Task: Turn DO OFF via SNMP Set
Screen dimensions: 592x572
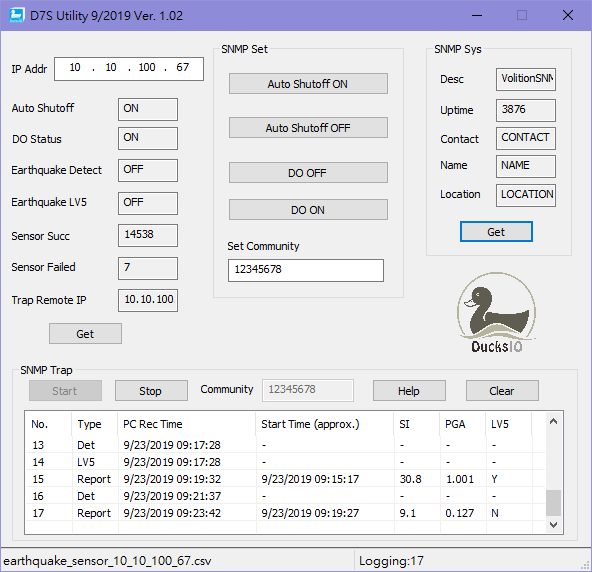Action: 308,173
